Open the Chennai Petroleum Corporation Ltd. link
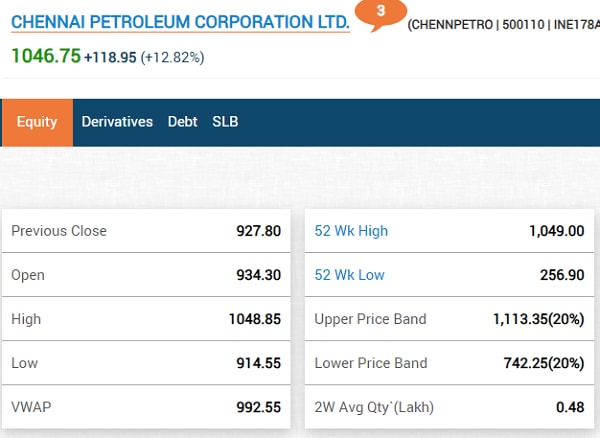The height and width of the screenshot is (438, 600). click(x=180, y=21)
